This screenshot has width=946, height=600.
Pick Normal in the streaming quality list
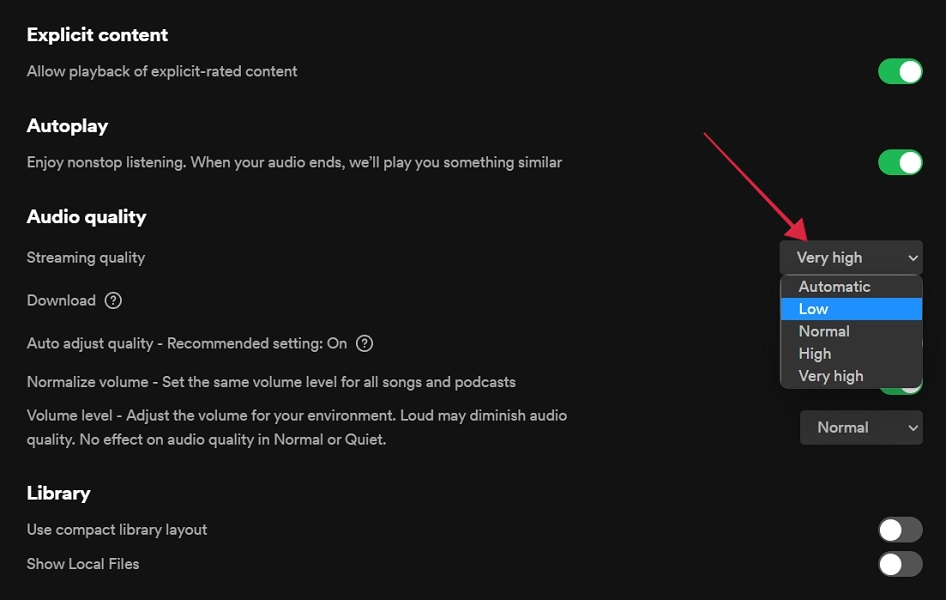[851, 331]
